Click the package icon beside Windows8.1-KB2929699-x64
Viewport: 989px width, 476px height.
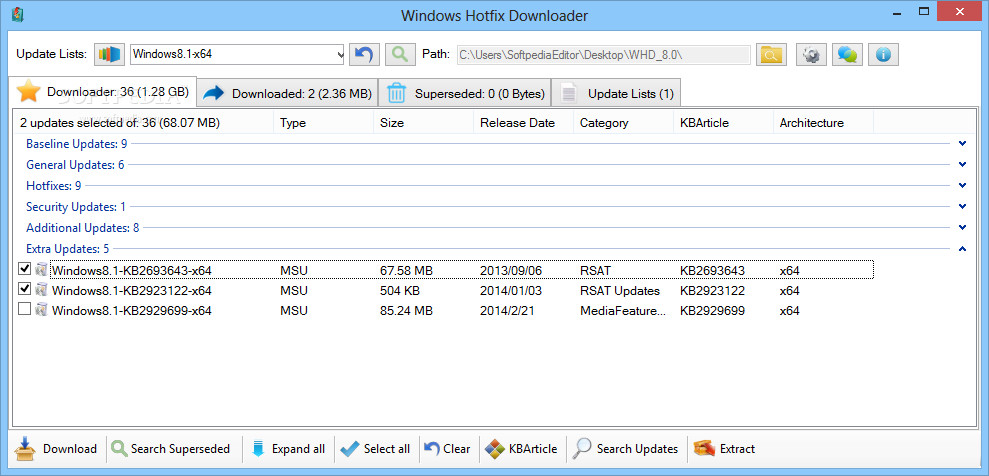42,310
